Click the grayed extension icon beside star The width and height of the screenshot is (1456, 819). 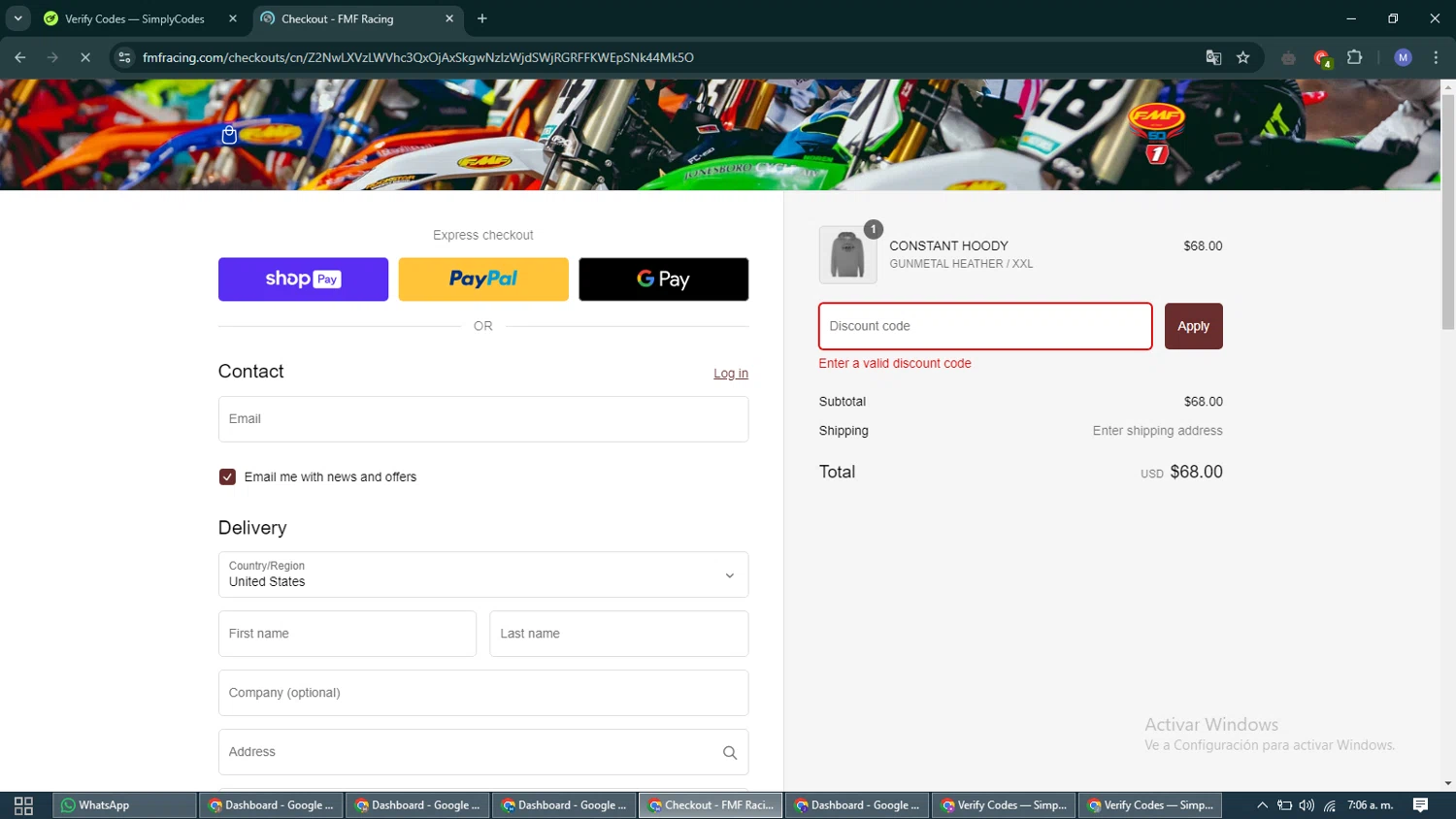[x=1288, y=57]
